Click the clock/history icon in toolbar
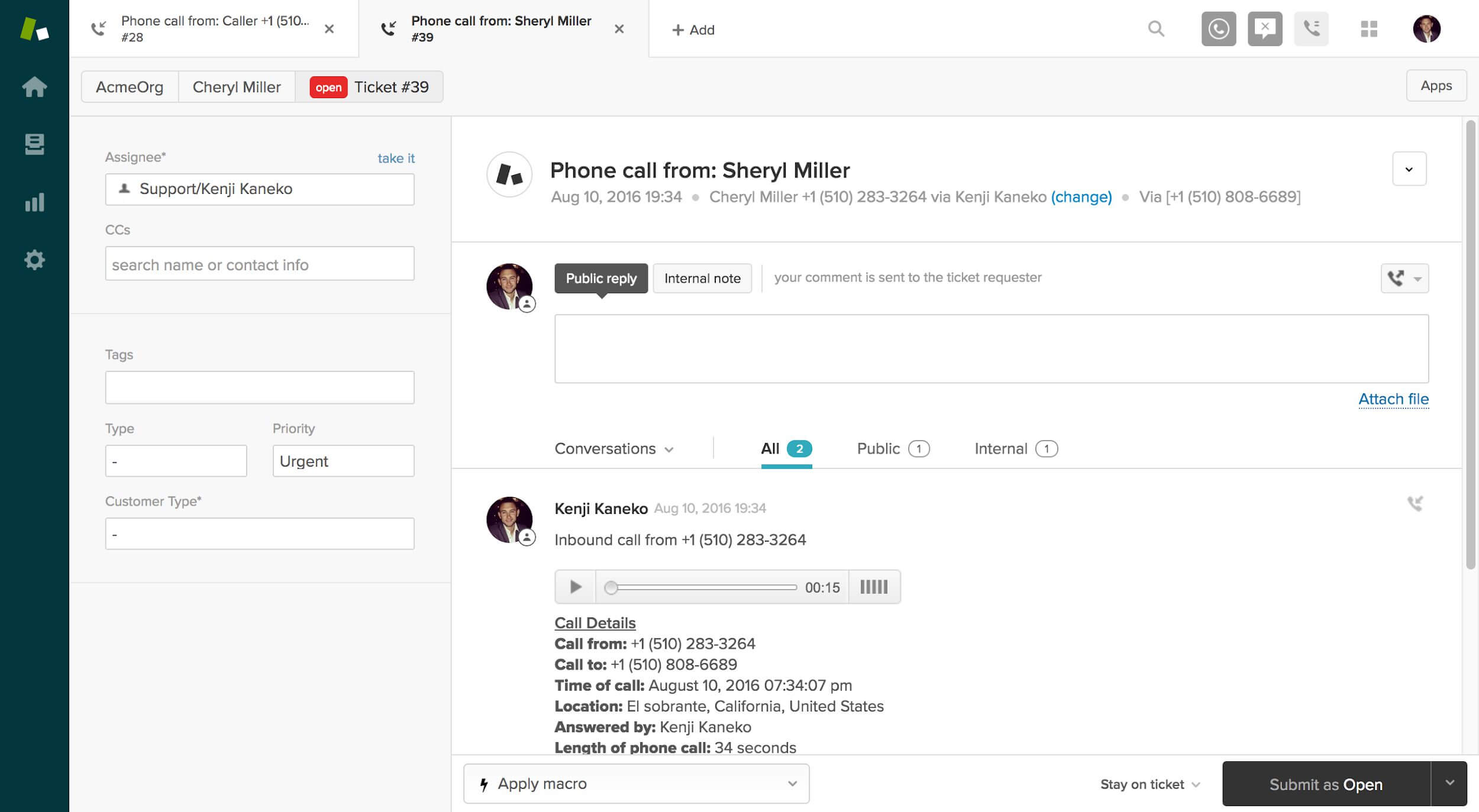Screen dimensions: 1479x812 click(x=1218, y=28)
